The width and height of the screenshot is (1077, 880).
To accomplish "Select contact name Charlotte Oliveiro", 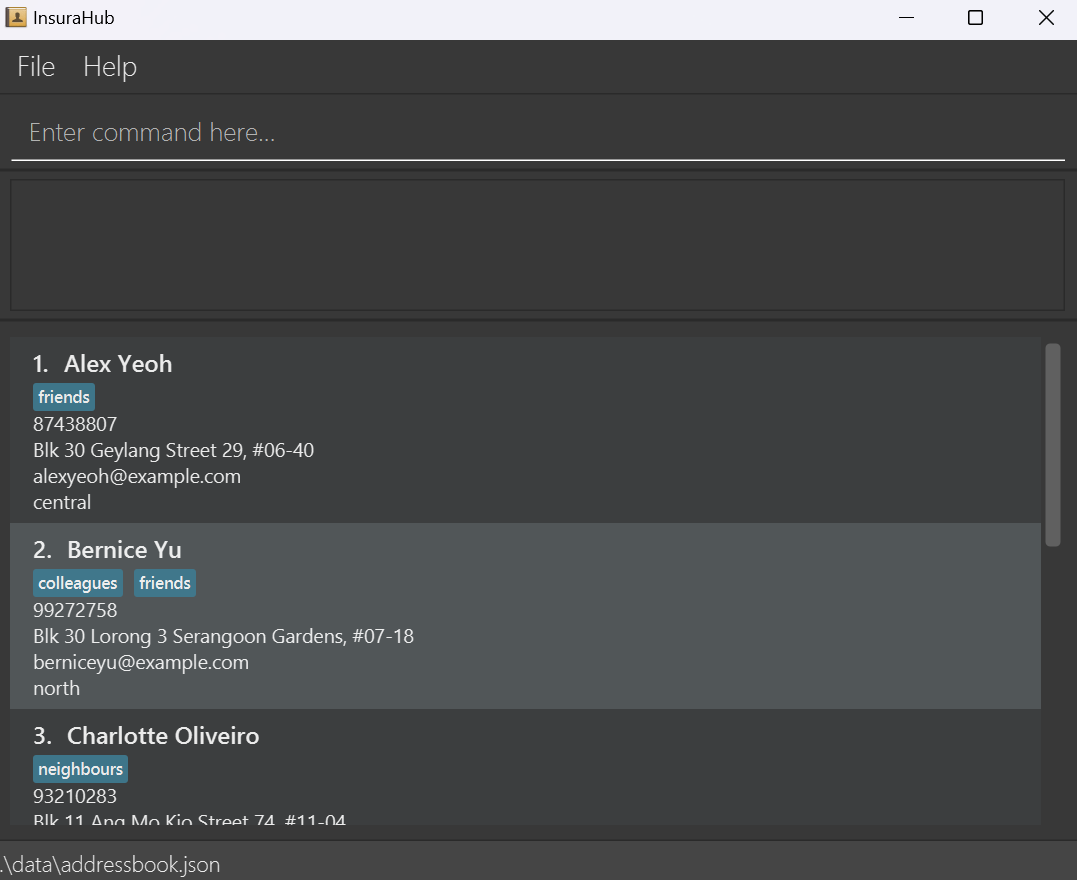I will click(x=163, y=736).
